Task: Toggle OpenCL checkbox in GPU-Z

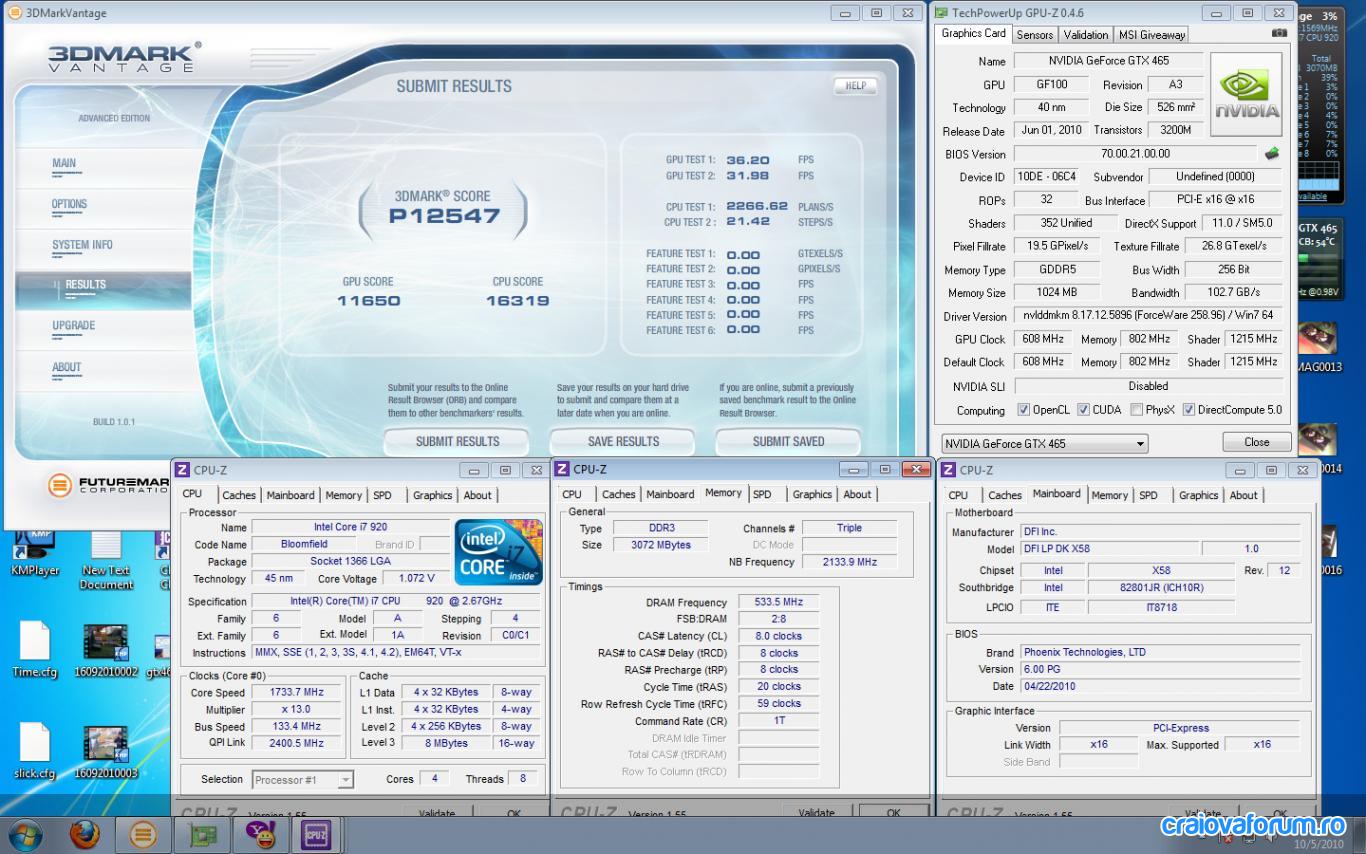Action: (x=1023, y=410)
